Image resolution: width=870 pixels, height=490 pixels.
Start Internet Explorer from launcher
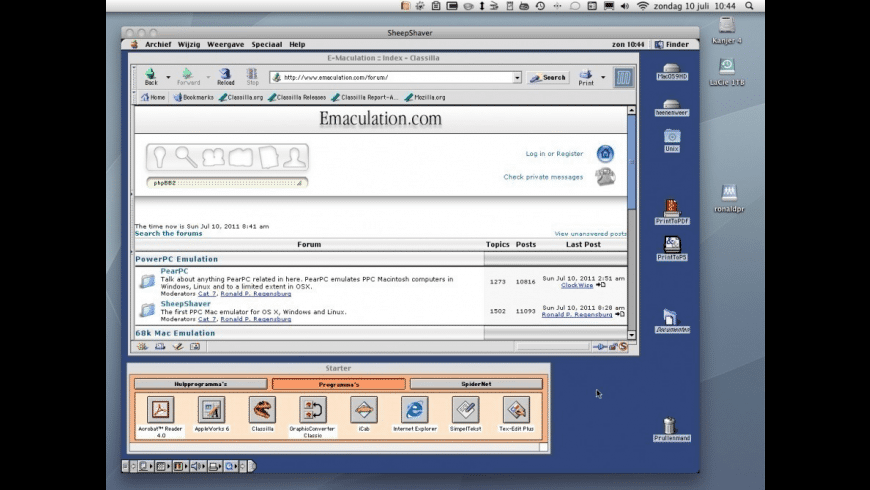pos(414,409)
